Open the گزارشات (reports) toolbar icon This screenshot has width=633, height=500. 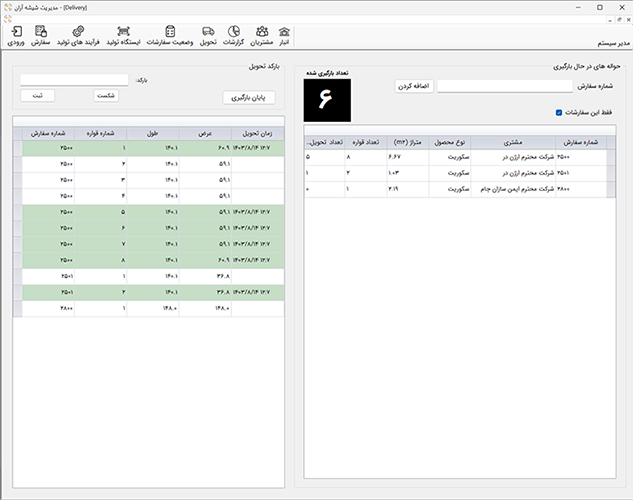(x=233, y=36)
